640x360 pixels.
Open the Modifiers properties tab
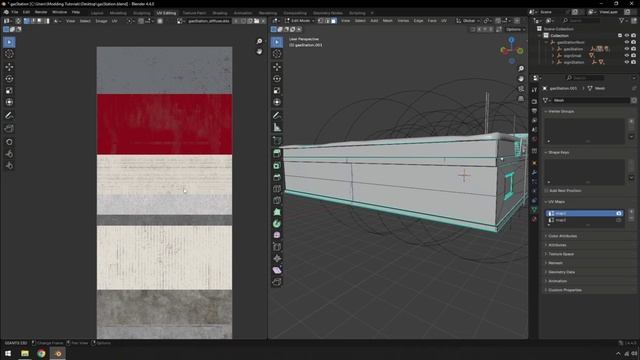534,173
